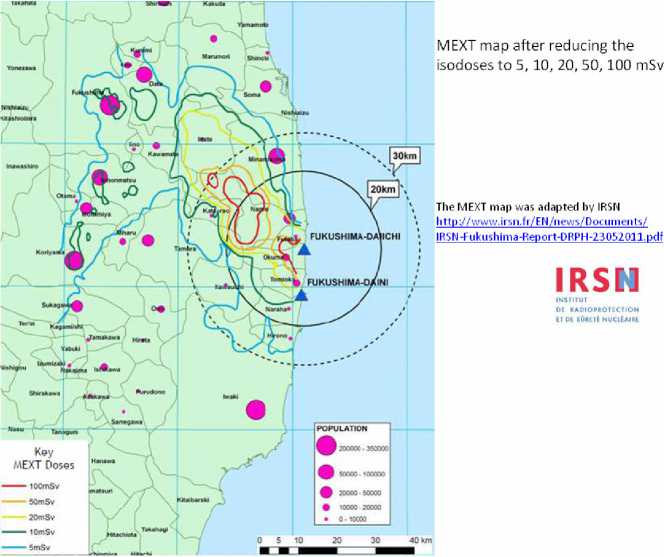Viewport: 664px width, 557px height.
Task: Click the 'Furudono' town label
Action: click(x=150, y=392)
